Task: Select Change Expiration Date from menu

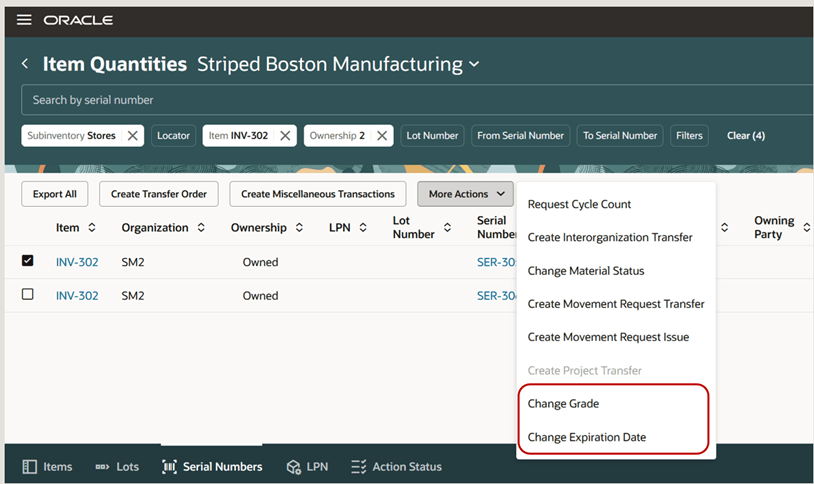Action: 587,437
